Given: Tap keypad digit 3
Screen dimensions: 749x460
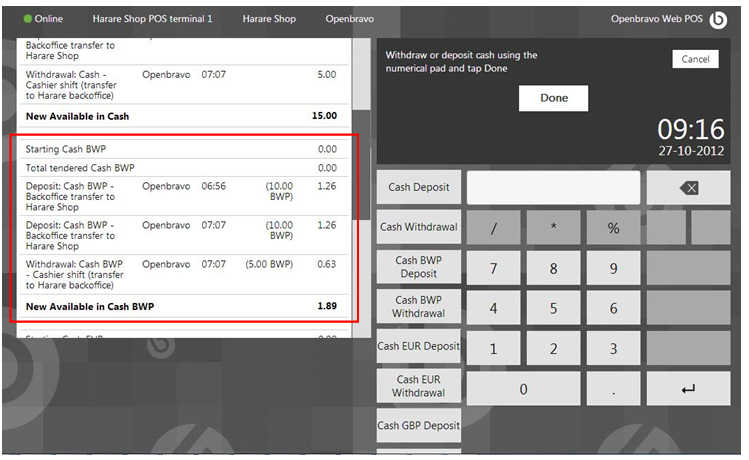Looking at the screenshot, I should (613, 349).
